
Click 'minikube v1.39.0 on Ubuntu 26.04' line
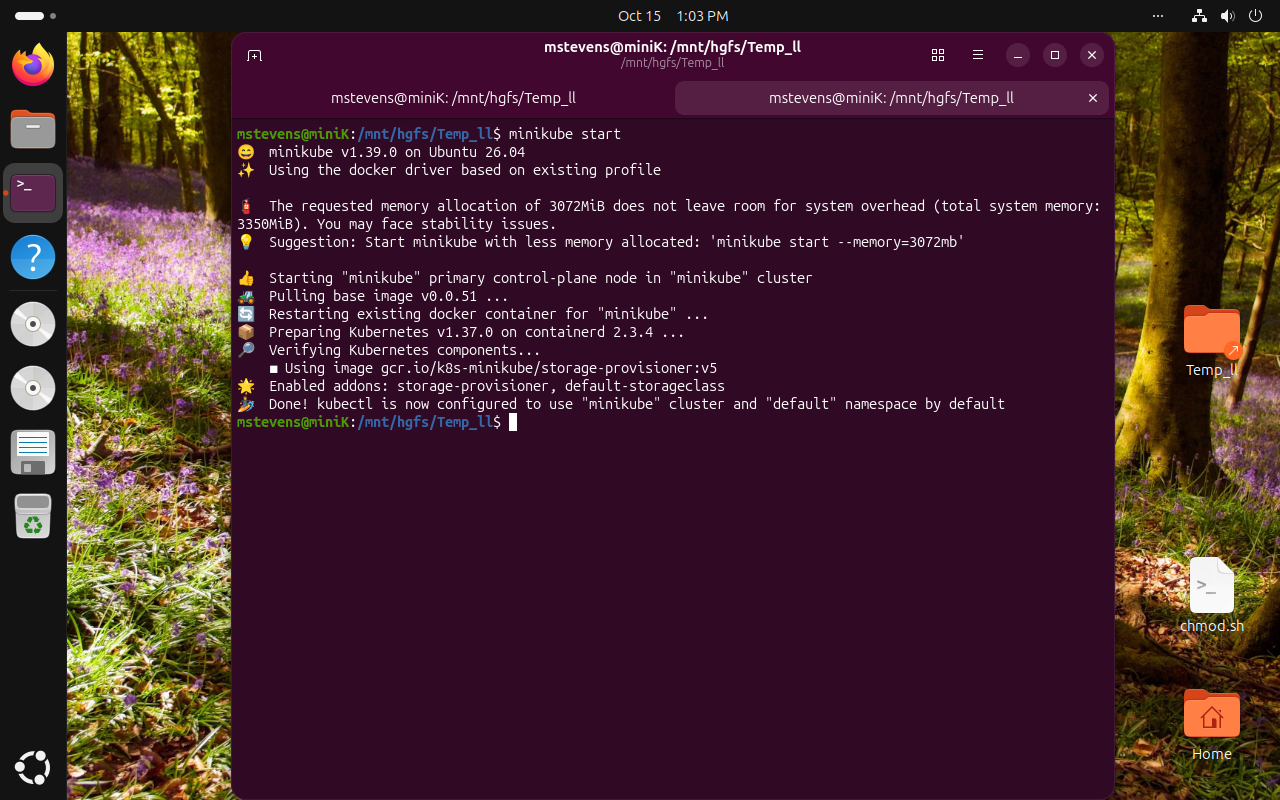pyautogui.click(x=397, y=152)
